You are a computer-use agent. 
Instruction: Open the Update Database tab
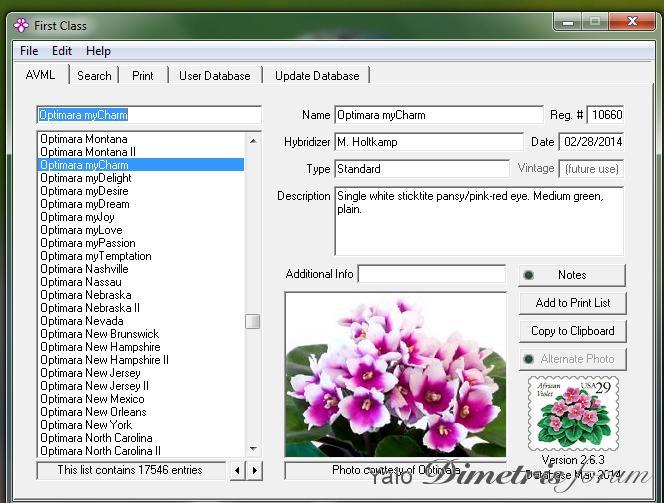point(317,76)
